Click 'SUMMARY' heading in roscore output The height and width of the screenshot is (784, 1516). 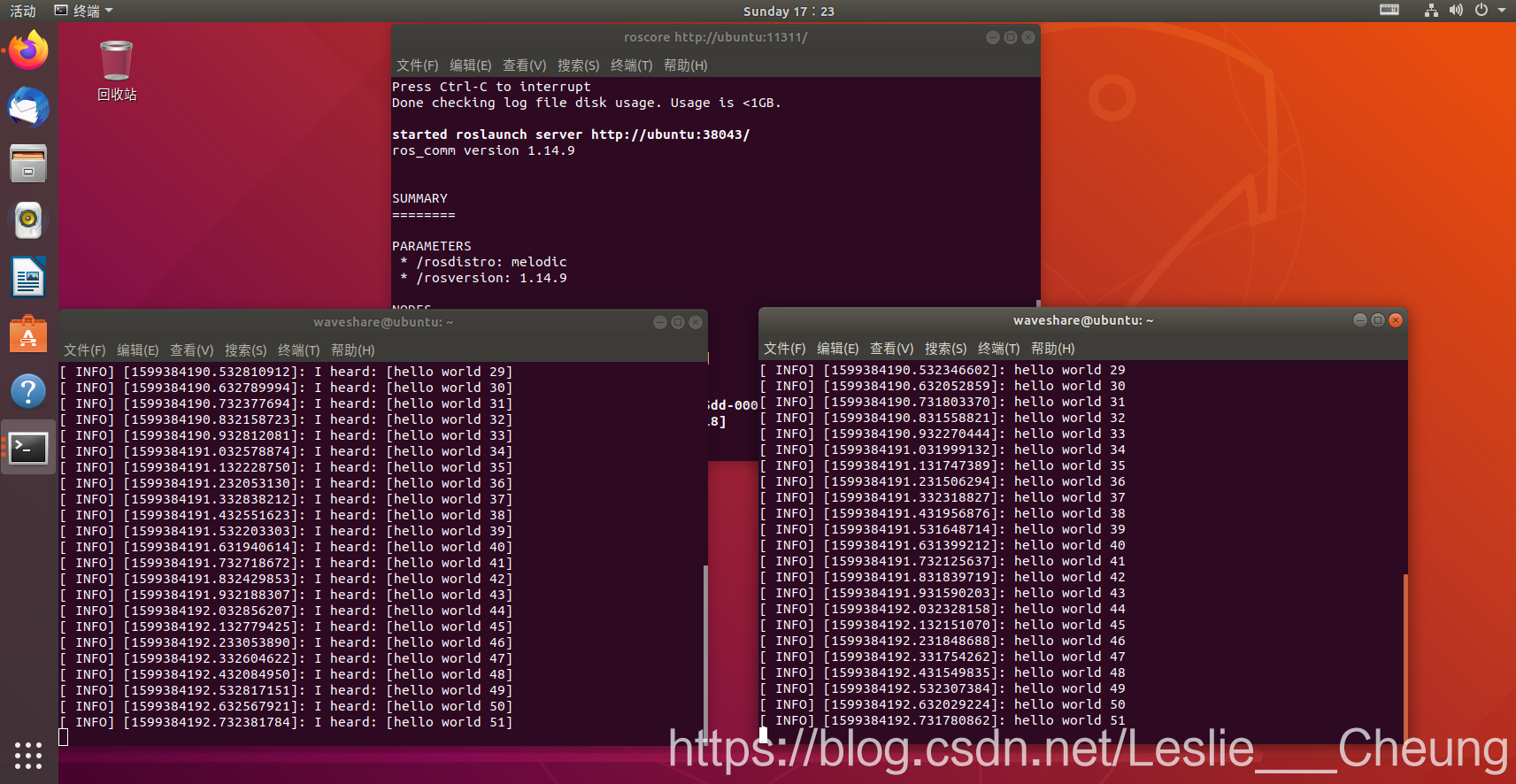(420, 198)
